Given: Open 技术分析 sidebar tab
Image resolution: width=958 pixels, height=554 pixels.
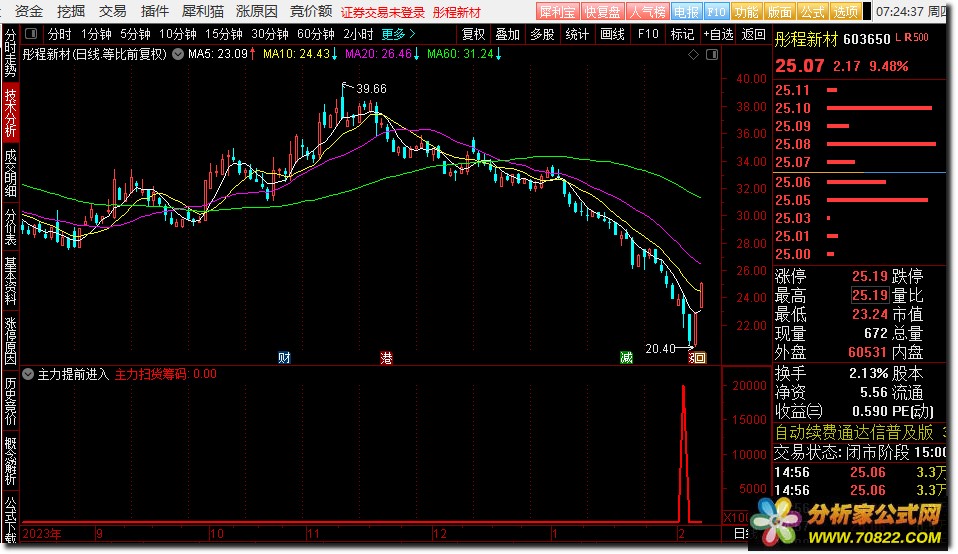Looking at the screenshot, I should point(10,112).
